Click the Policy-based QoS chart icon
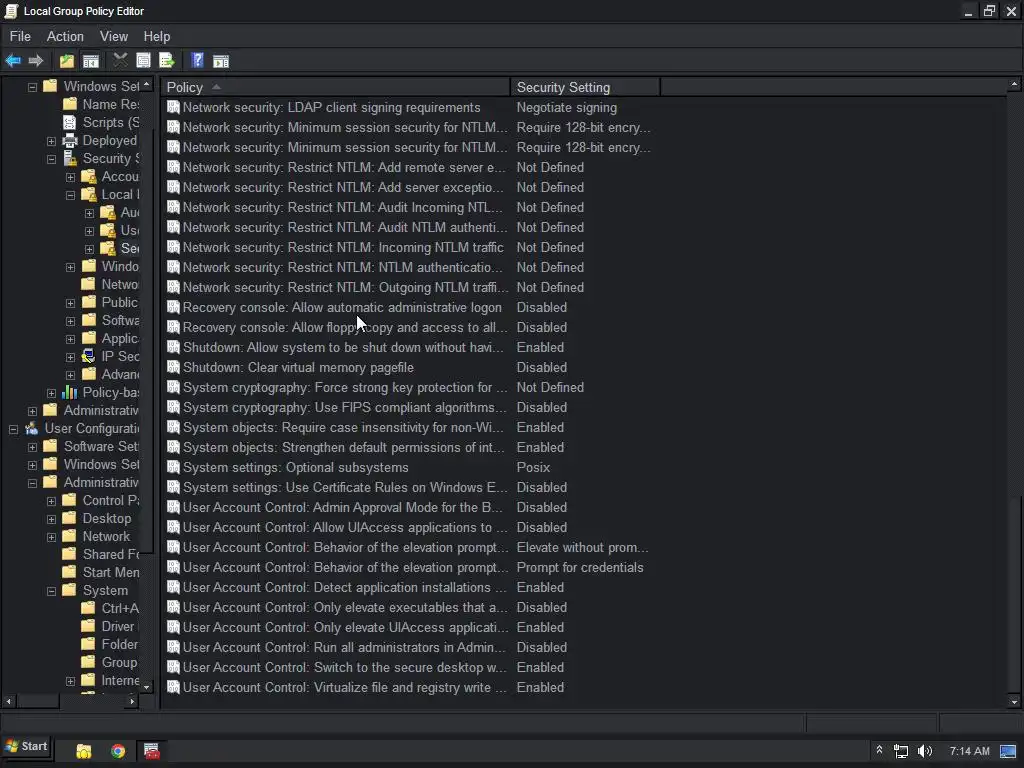This screenshot has height=768, width=1024. tap(69, 392)
